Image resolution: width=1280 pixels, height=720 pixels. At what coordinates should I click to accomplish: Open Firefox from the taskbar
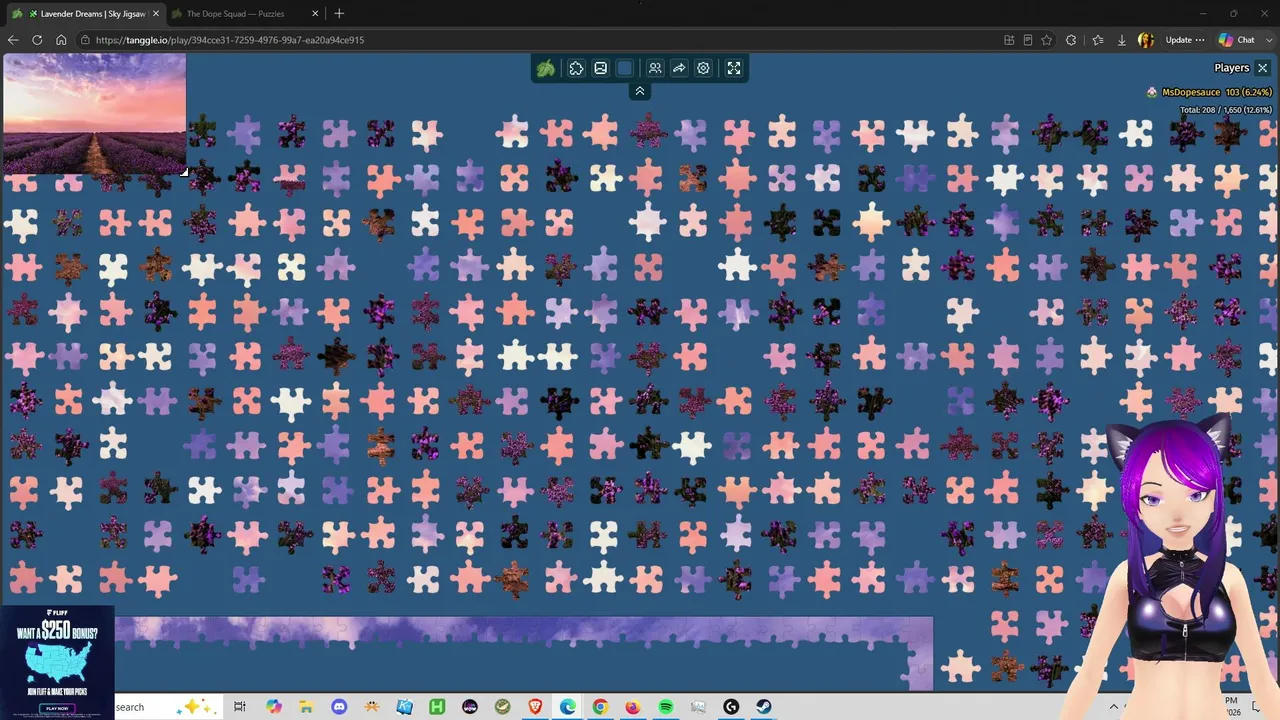pos(633,707)
